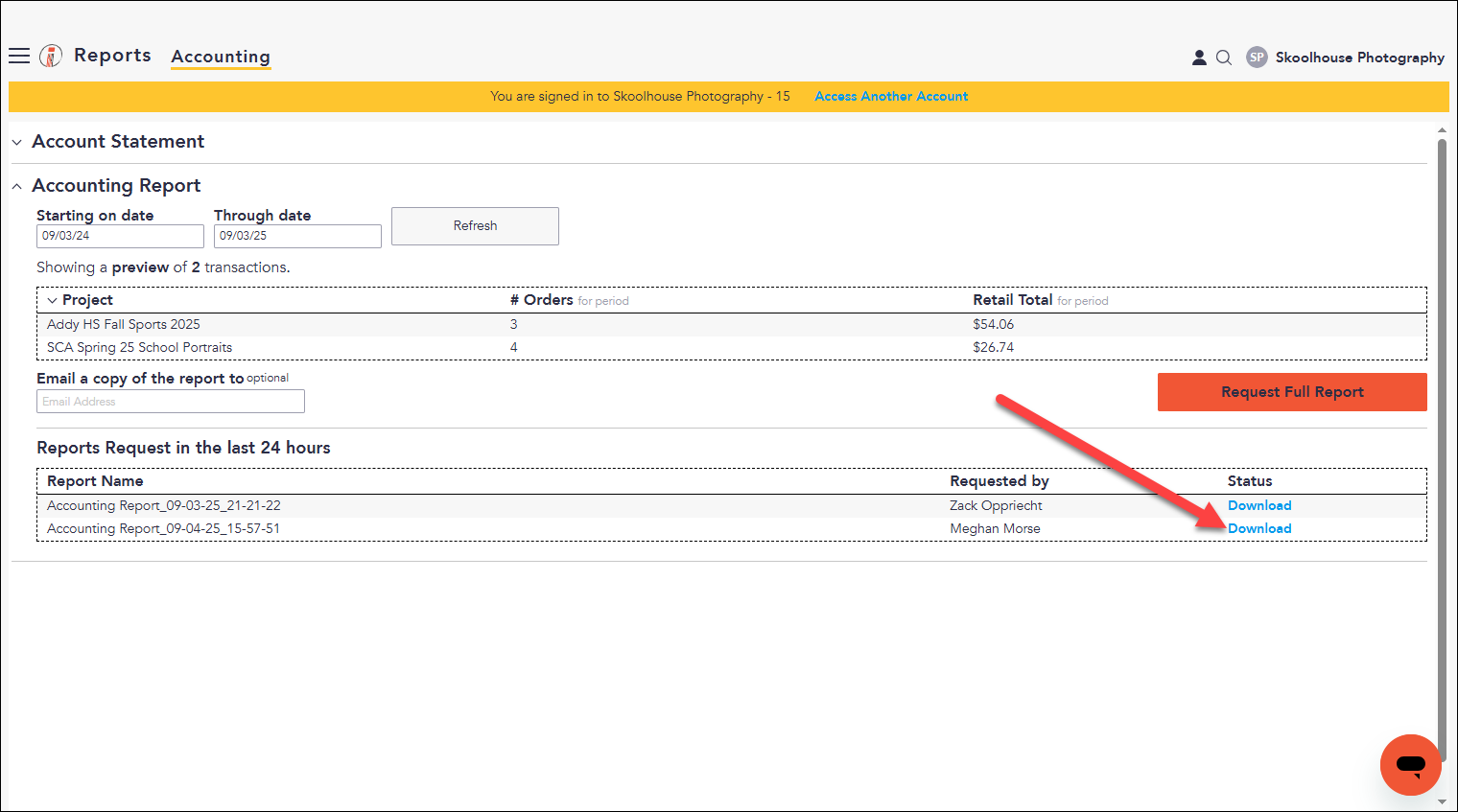Download Meghan Morse's accounting report
This screenshot has width=1458, height=812.
(x=1259, y=529)
